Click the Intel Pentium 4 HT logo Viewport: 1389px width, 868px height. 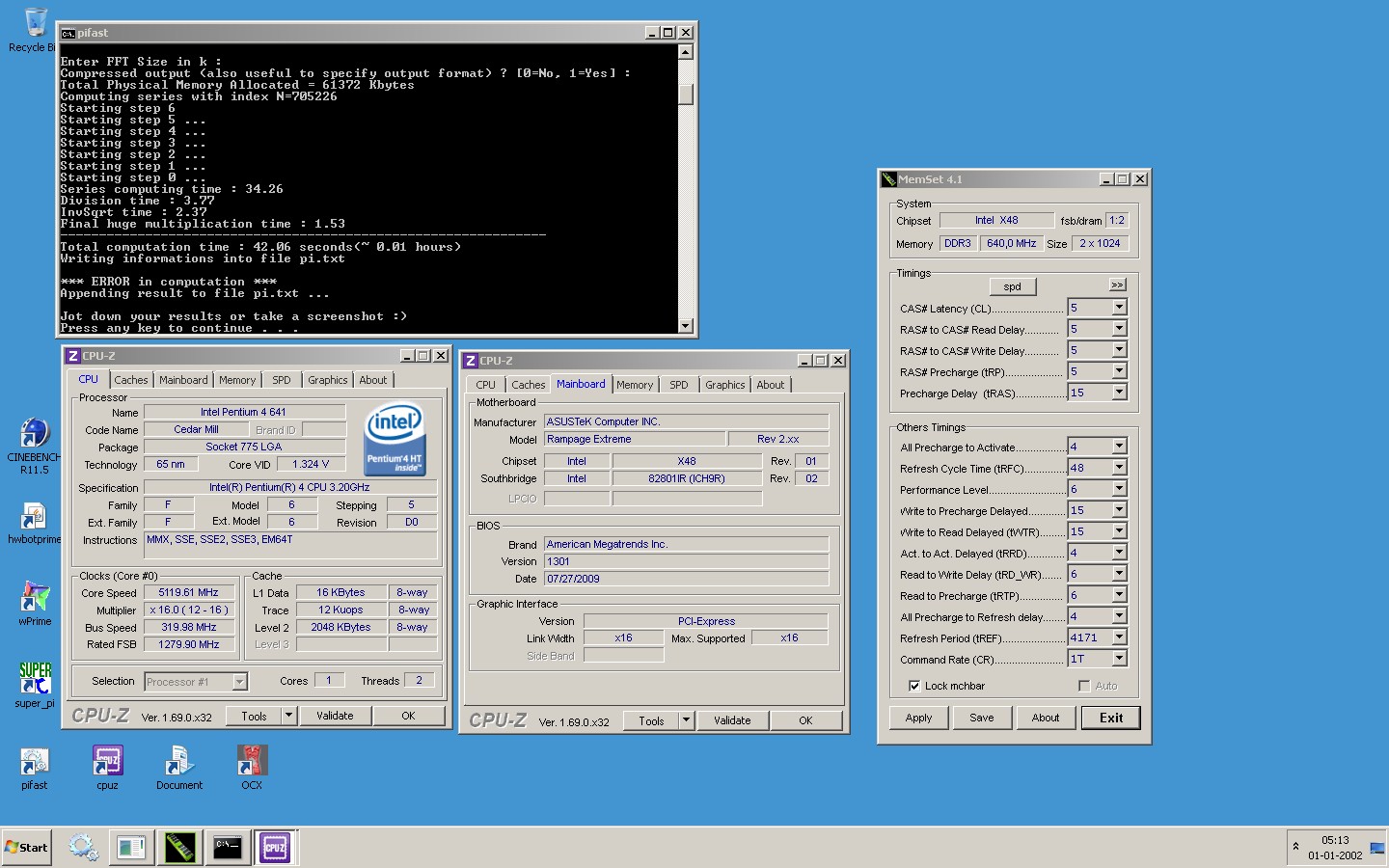[395, 439]
